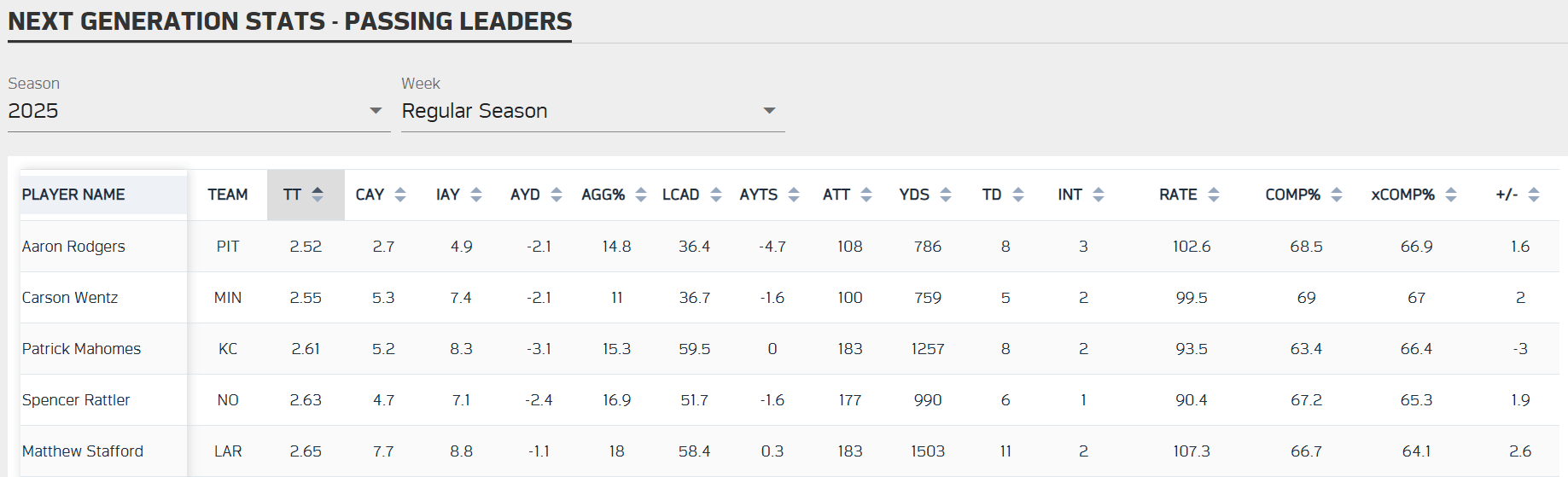Image resolution: width=1568 pixels, height=477 pixels.
Task: Sort by CAY using its arrow icon
Action: (400, 195)
